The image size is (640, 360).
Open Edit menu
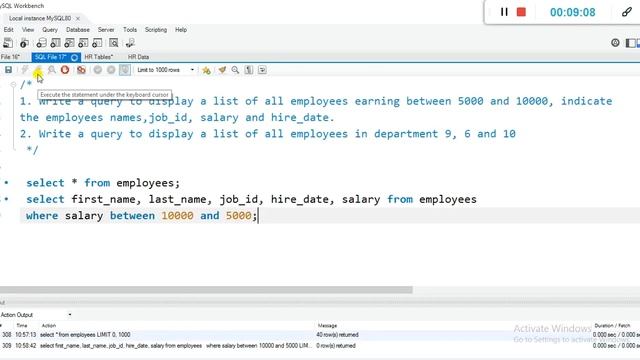click(x=8, y=30)
